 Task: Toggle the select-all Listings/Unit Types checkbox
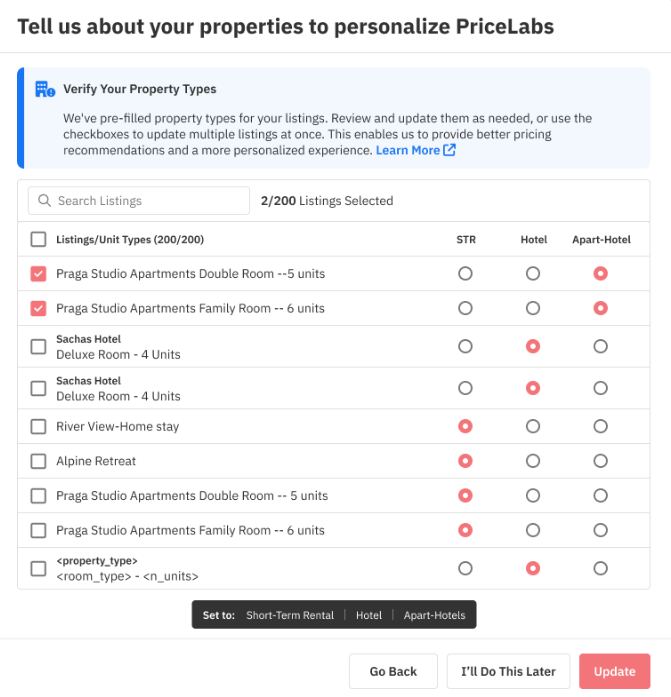38,239
